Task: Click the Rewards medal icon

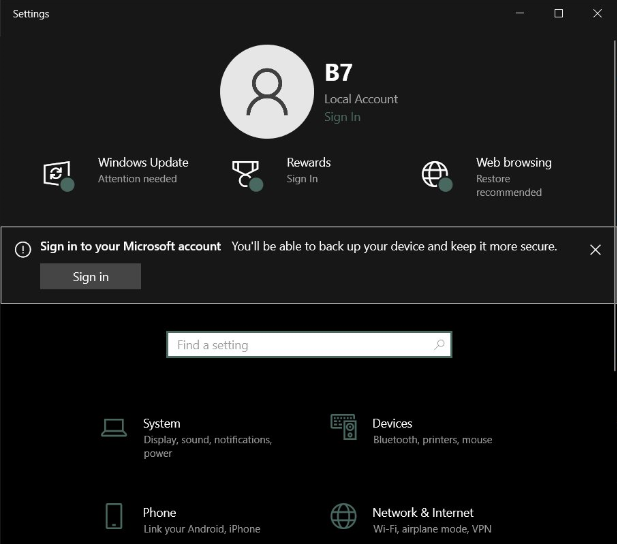Action: click(247, 175)
